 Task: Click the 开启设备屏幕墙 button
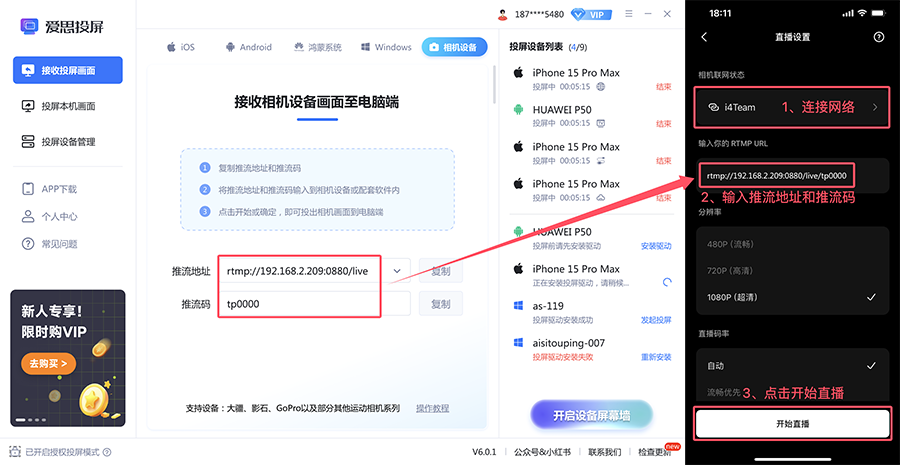591,416
